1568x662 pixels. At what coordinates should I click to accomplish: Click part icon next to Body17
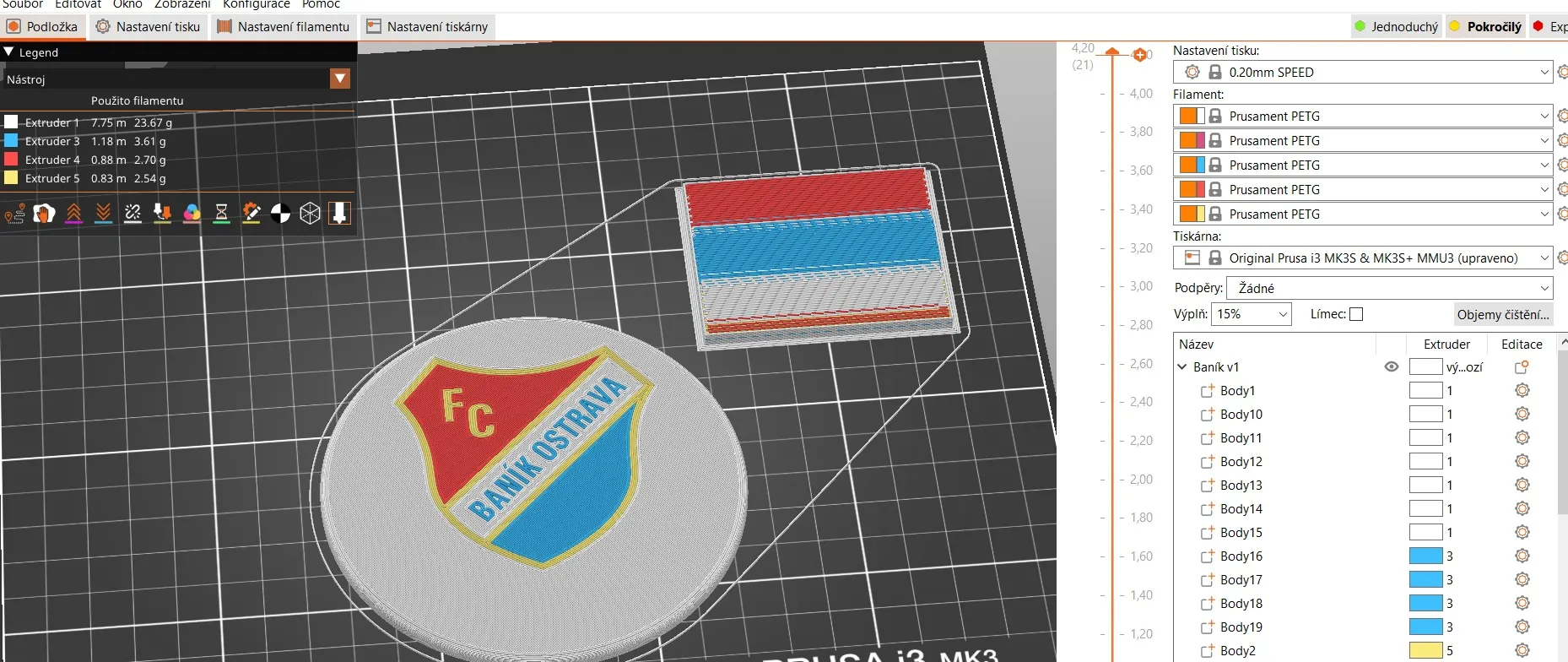click(x=1208, y=579)
